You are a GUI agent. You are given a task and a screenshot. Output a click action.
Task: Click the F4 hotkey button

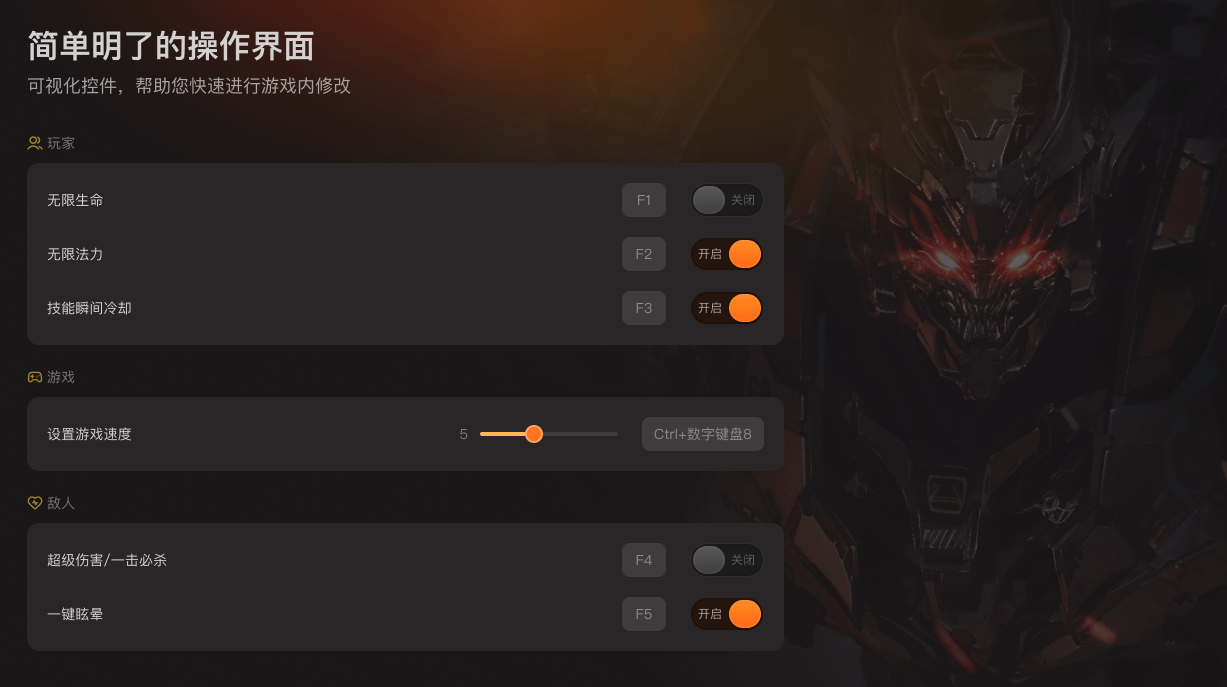coord(644,560)
